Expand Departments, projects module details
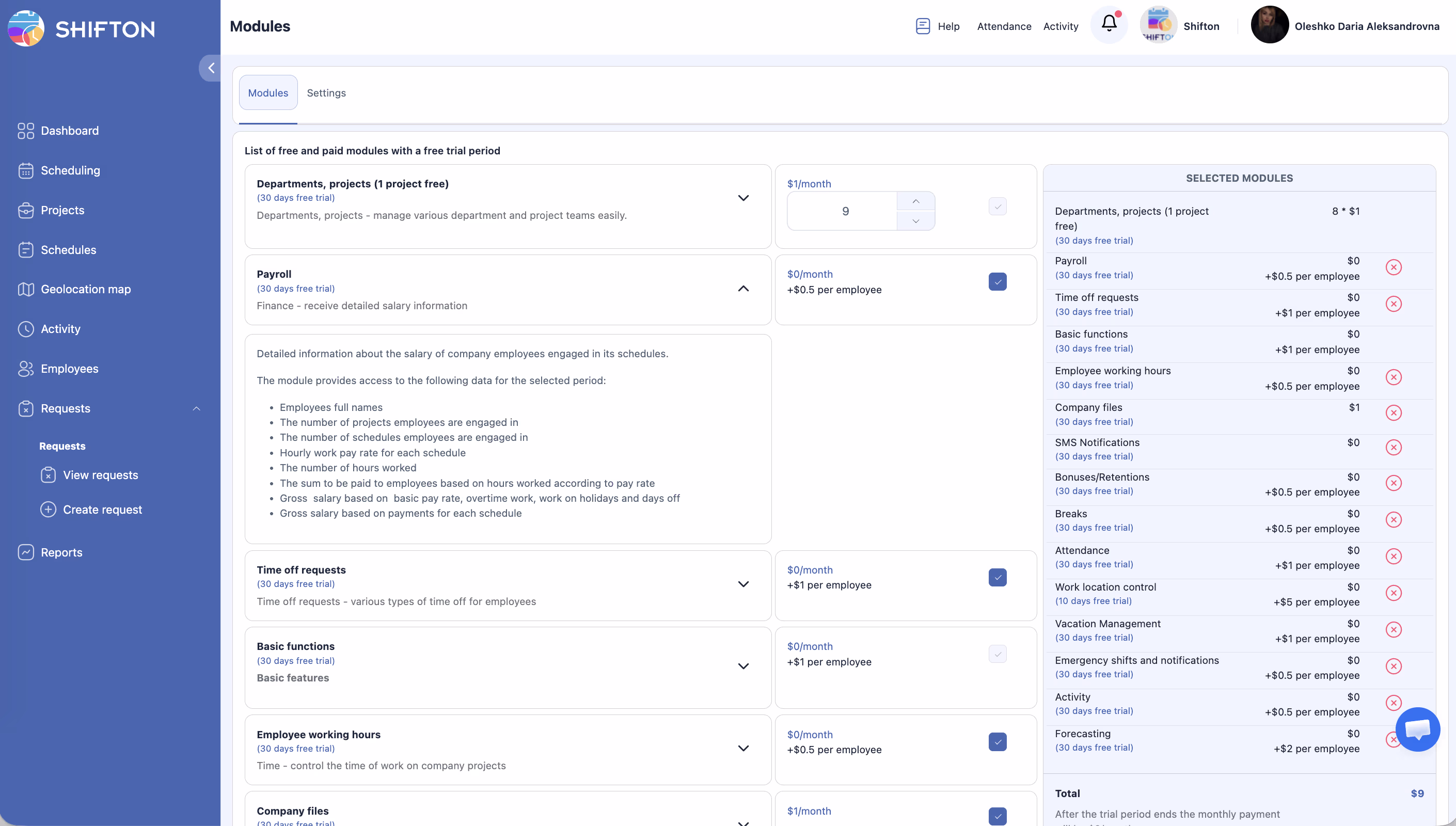The width and height of the screenshot is (1456, 826). click(743, 198)
